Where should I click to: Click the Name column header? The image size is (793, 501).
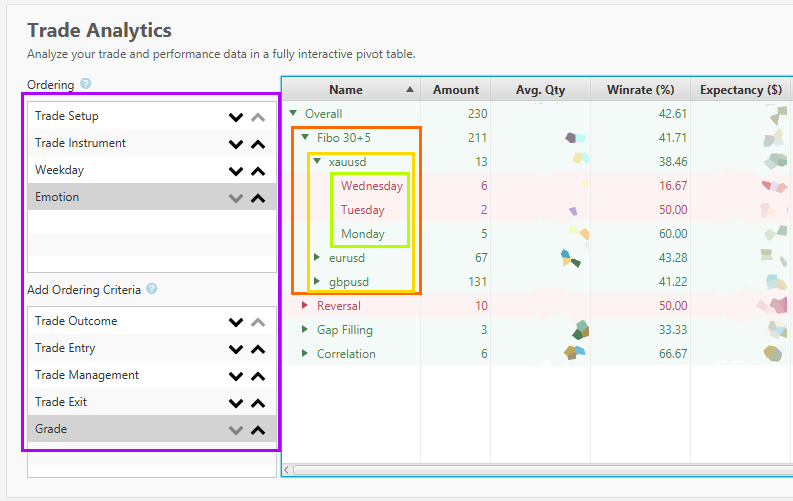coord(351,89)
